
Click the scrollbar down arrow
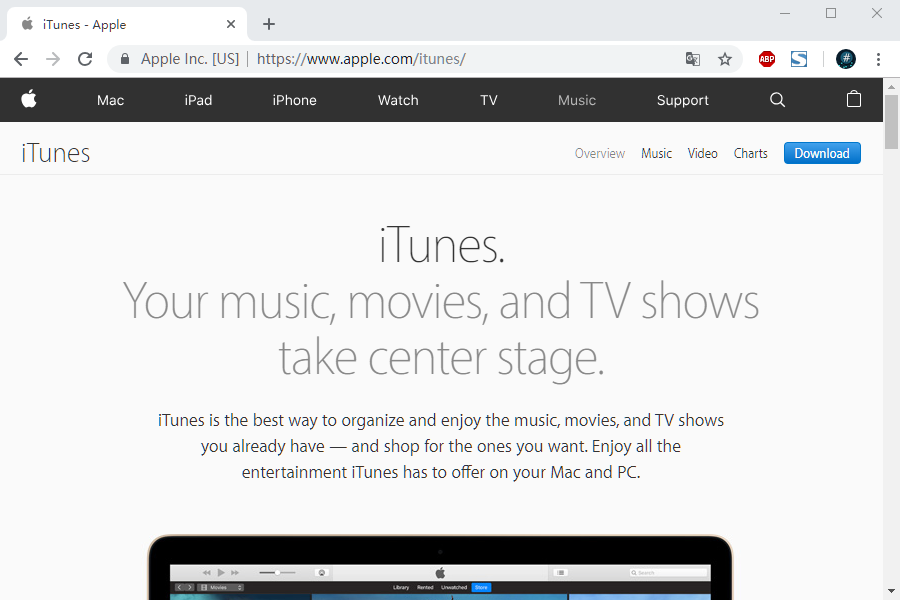click(891, 591)
